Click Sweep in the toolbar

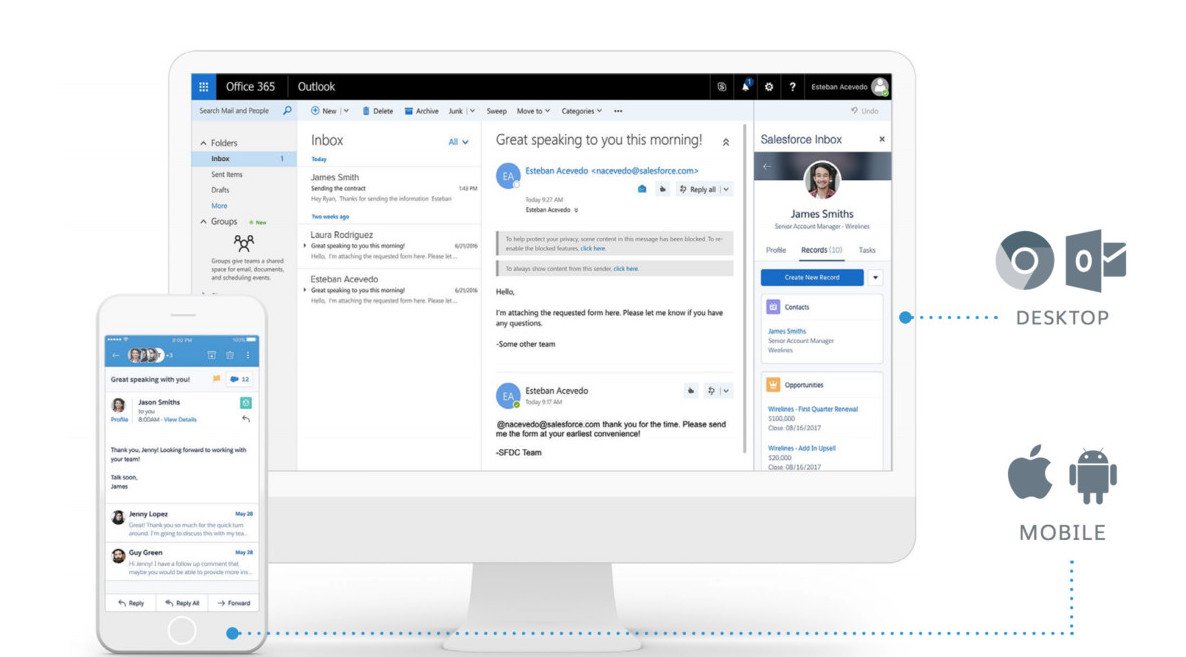pyautogui.click(x=496, y=111)
